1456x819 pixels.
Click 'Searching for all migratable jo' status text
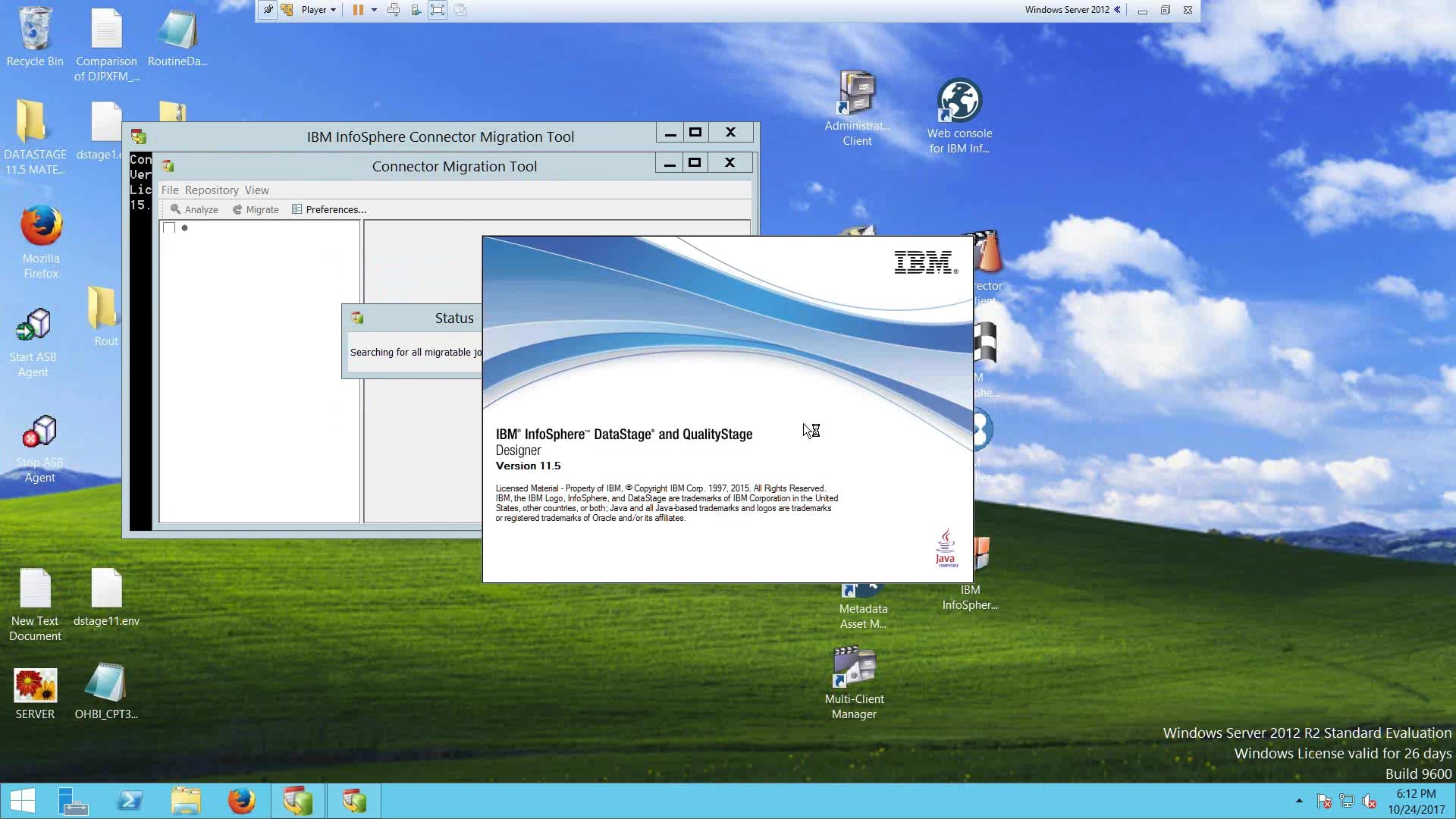pos(416,353)
